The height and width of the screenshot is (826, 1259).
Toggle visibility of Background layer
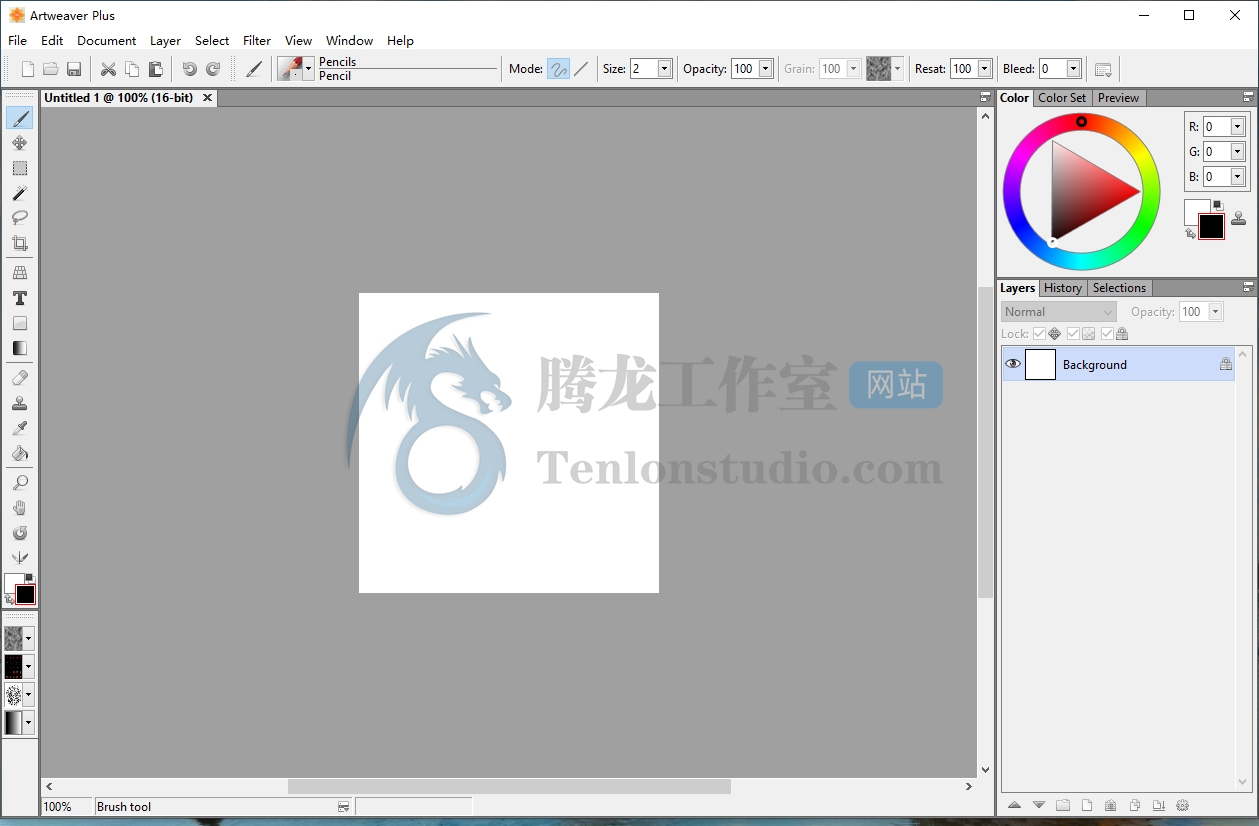tap(1013, 364)
